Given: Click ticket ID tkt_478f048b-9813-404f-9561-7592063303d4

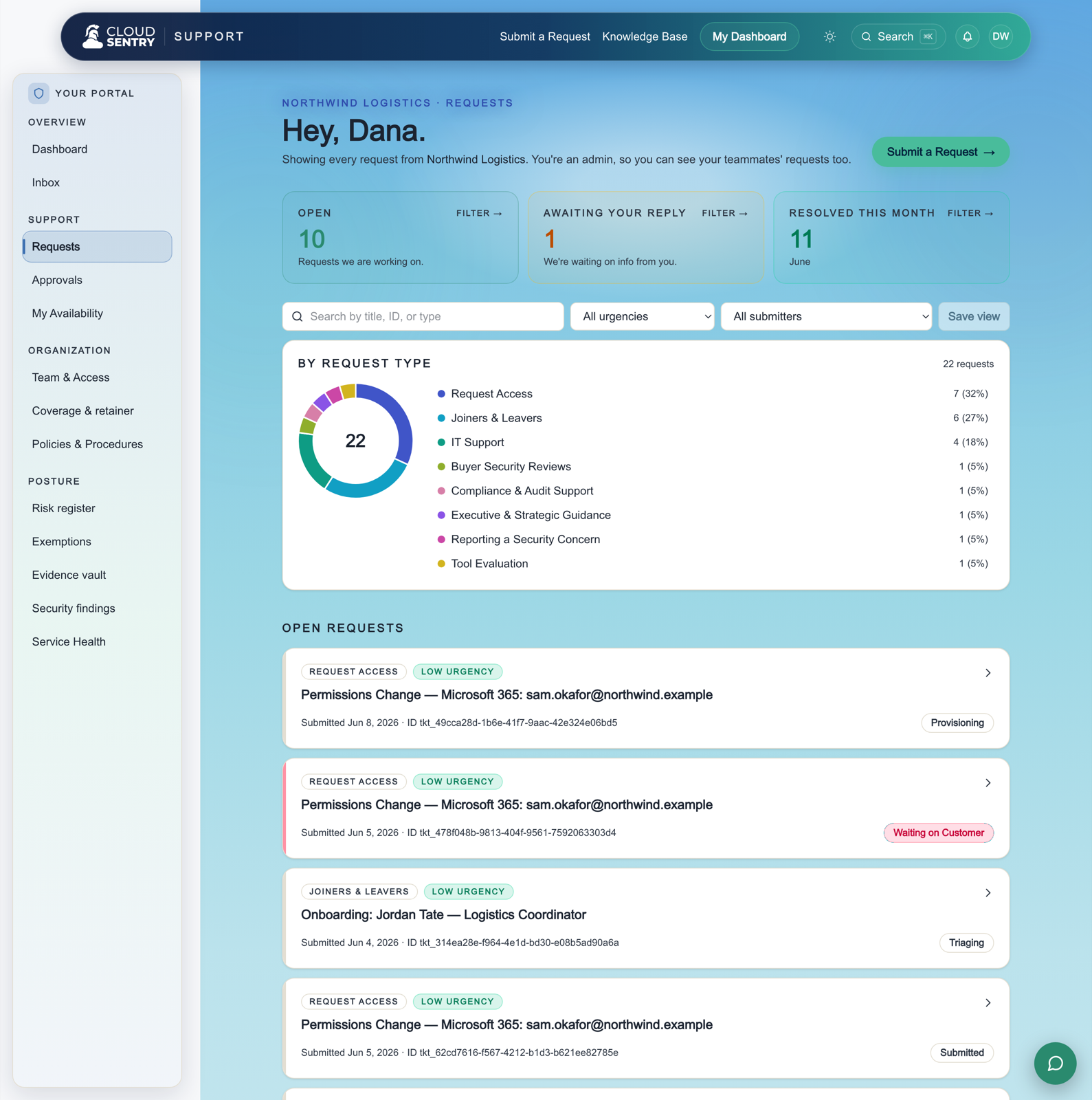Looking at the screenshot, I should (518, 833).
